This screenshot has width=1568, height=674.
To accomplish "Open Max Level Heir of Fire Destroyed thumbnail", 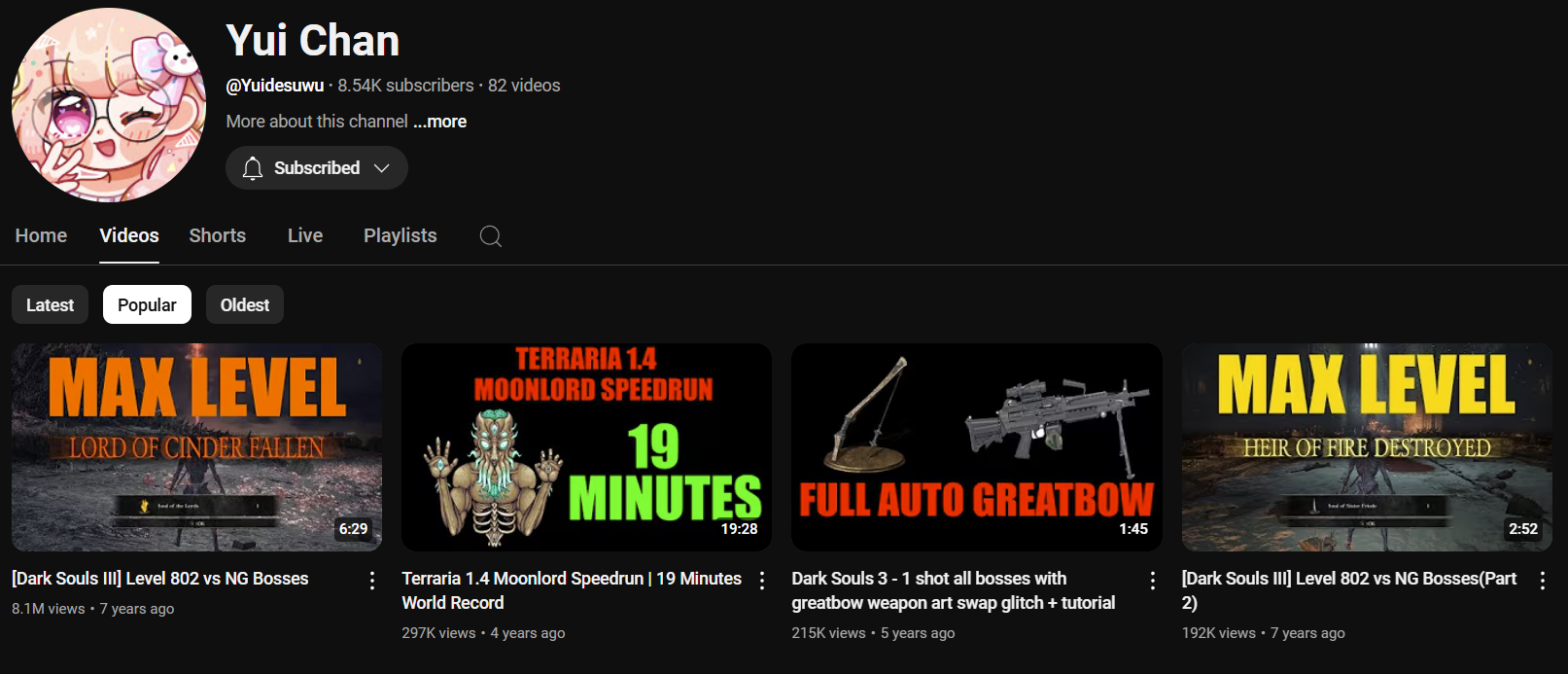I will (1367, 447).
